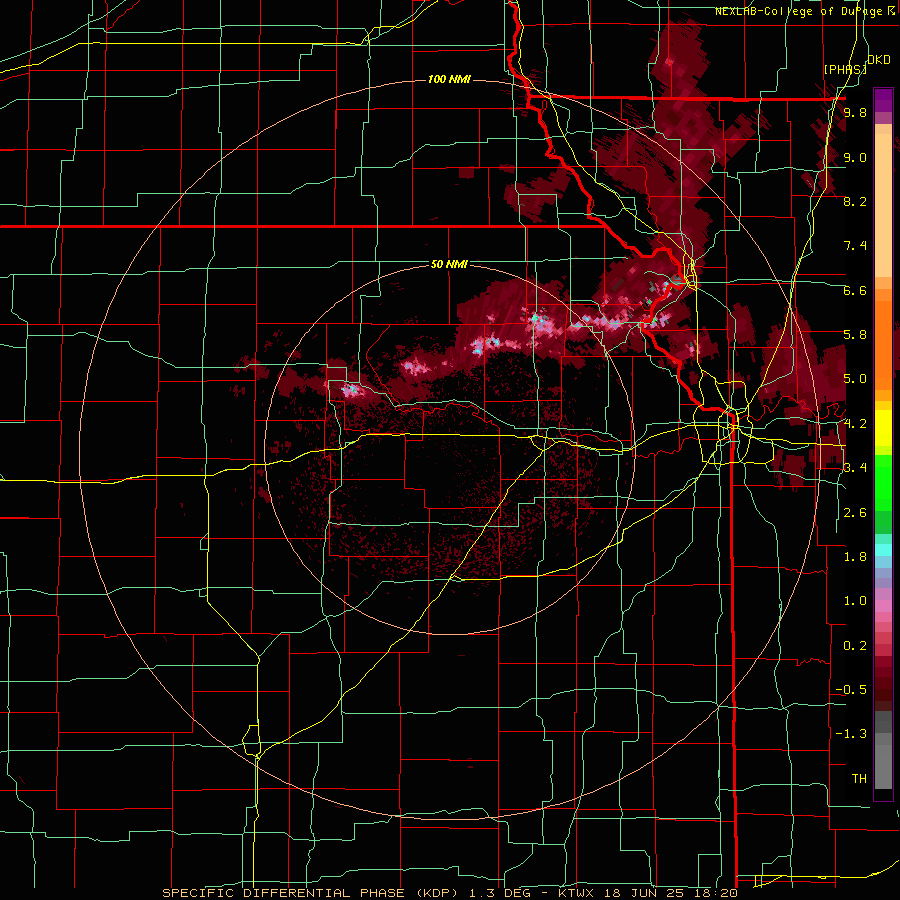The height and width of the screenshot is (900, 900).
Task: Click the NEXLAB-College of DuPage credit text
Action: (798, 11)
